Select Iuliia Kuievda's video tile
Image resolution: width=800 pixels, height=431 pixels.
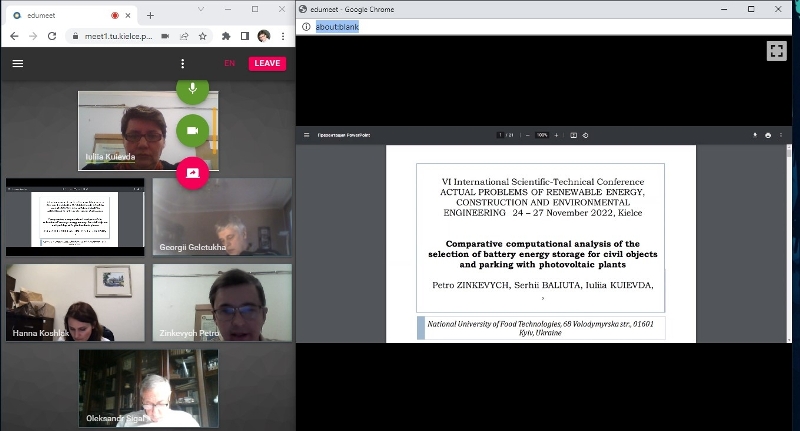[148, 131]
